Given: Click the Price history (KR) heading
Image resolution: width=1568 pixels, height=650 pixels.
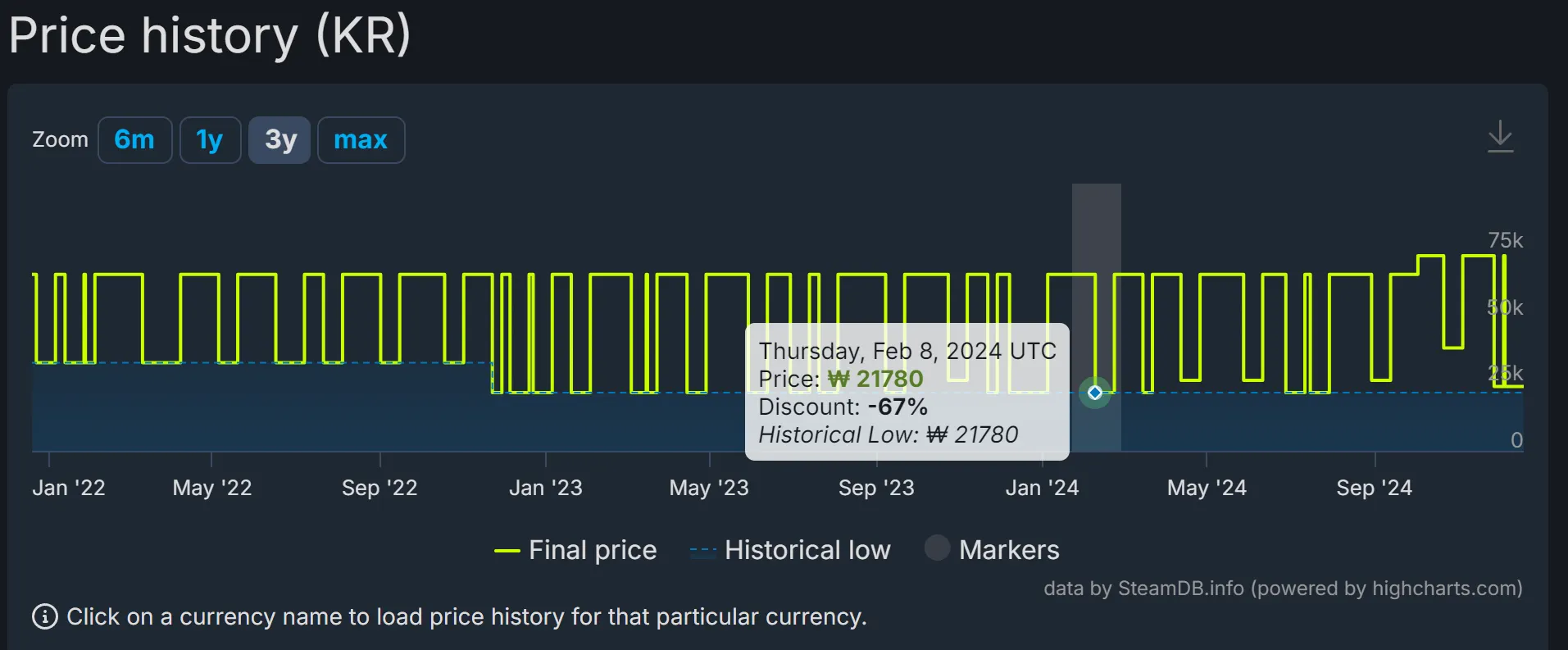Looking at the screenshot, I should 210,36.
